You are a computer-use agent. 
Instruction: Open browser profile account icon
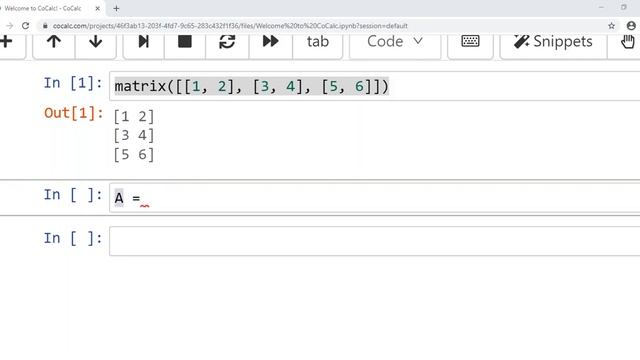point(631,26)
